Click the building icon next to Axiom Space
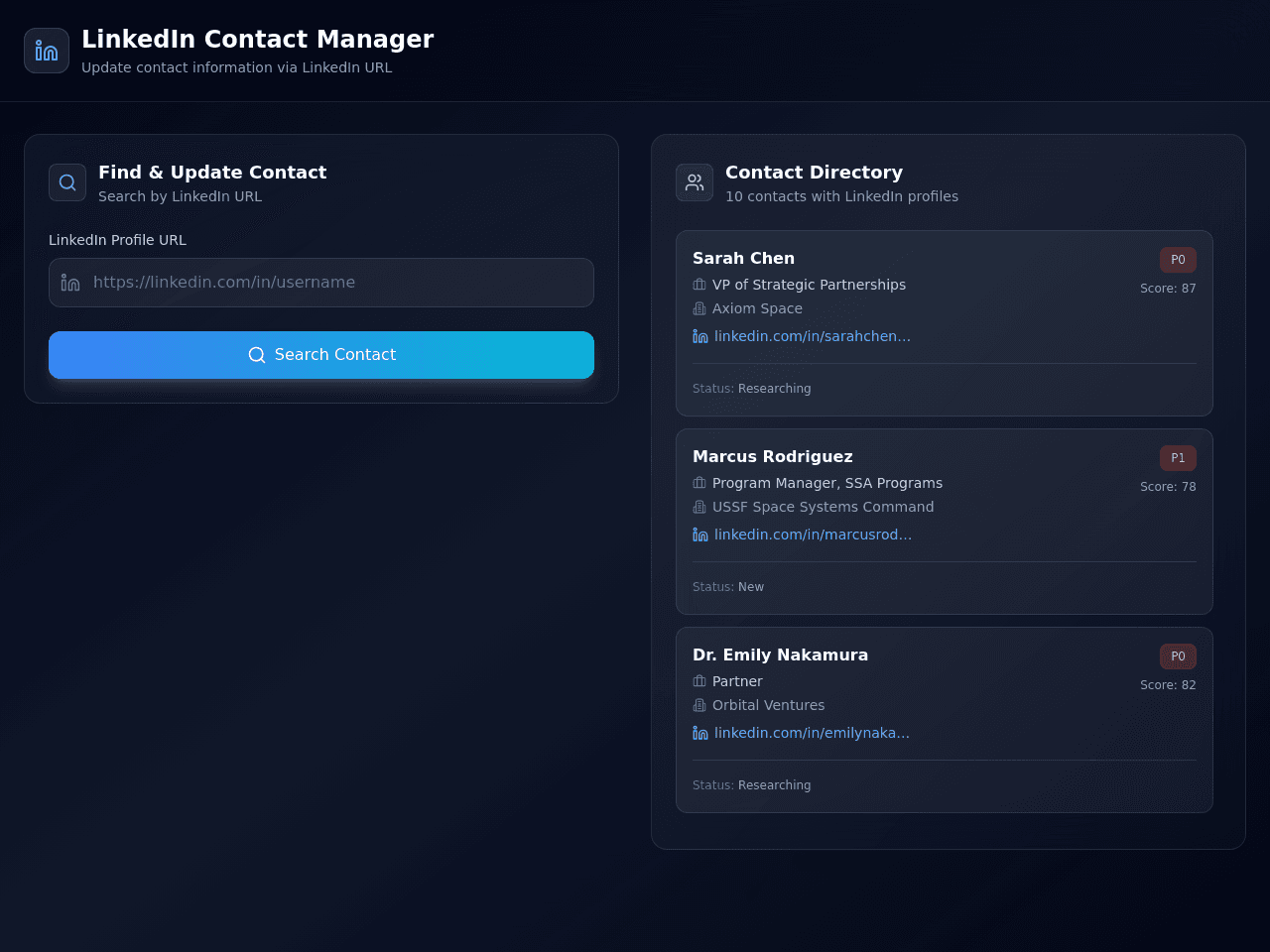1270x952 pixels. point(699,308)
